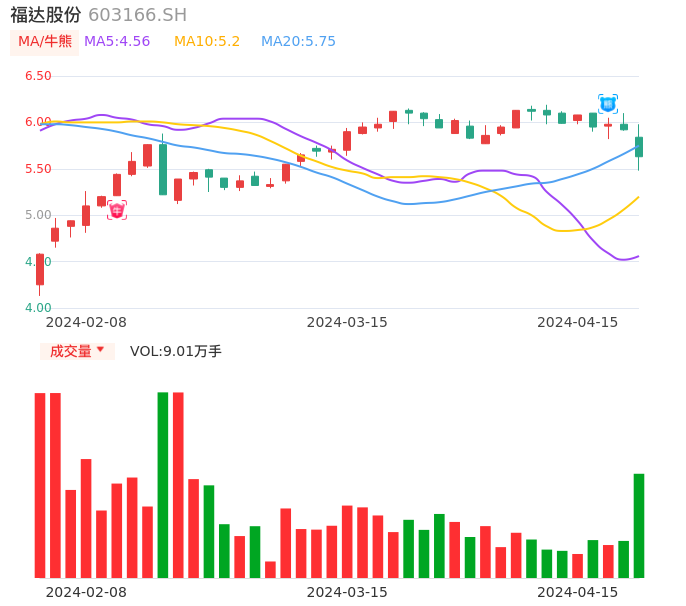Image resolution: width=686 pixels, height=606 pixels.
Task: Toggle the MA5 purple line legend
Action: click(x=117, y=42)
